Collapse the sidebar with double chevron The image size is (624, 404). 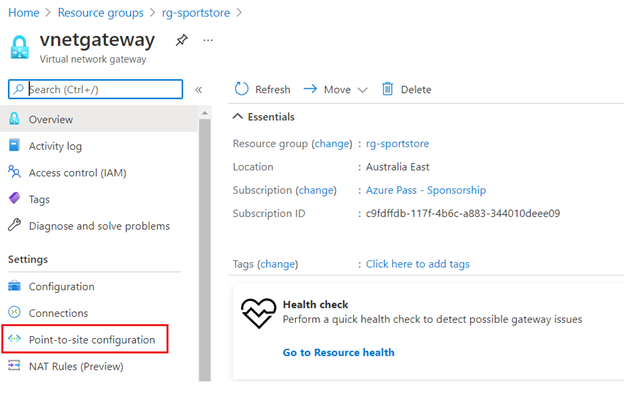click(199, 90)
